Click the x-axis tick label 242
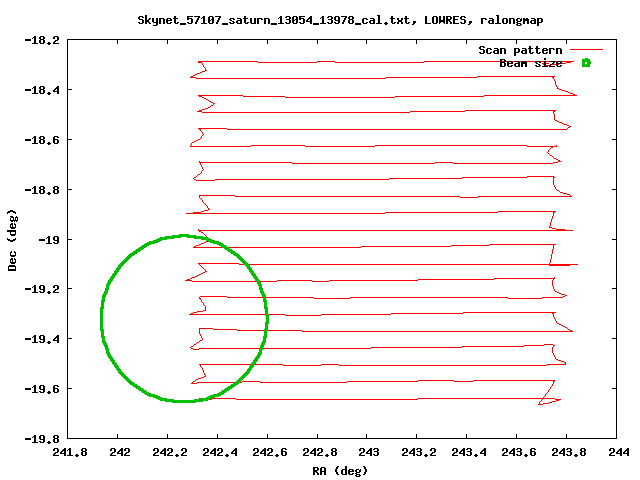The width and height of the screenshot is (640, 480). (120, 452)
